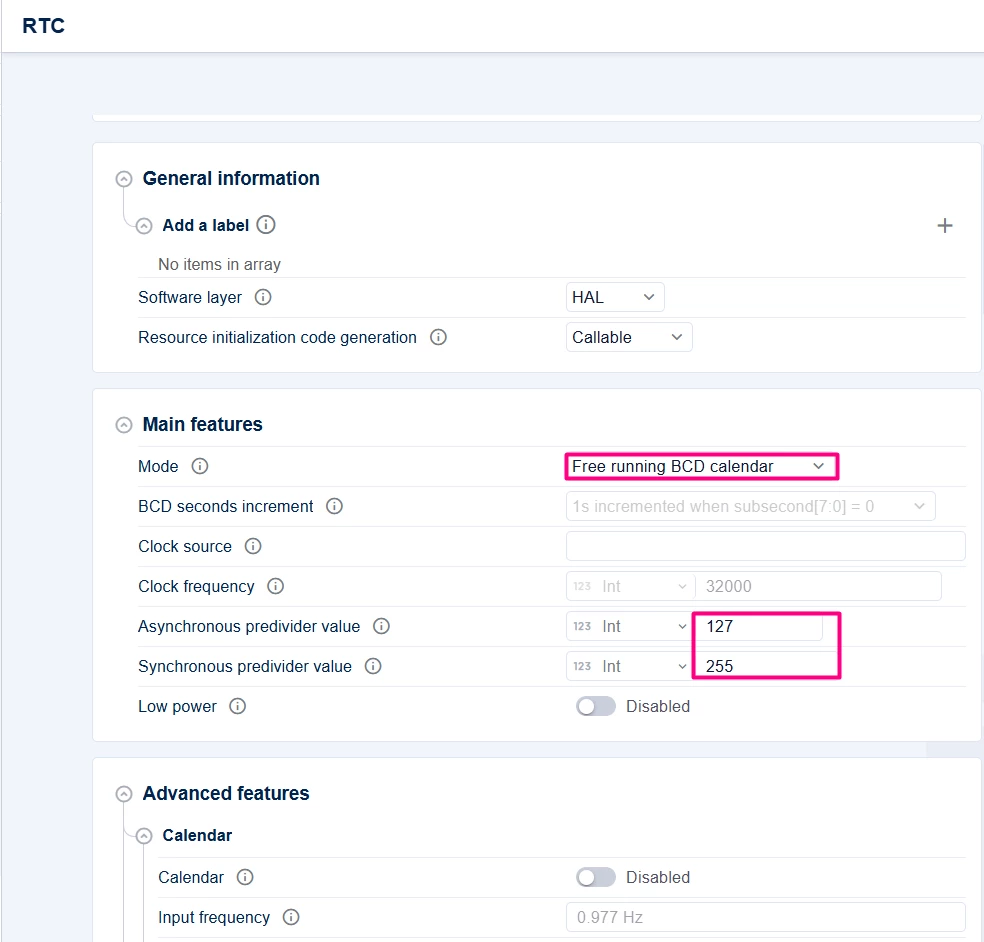
Task: Collapse the General information section
Action: pyautogui.click(x=124, y=179)
